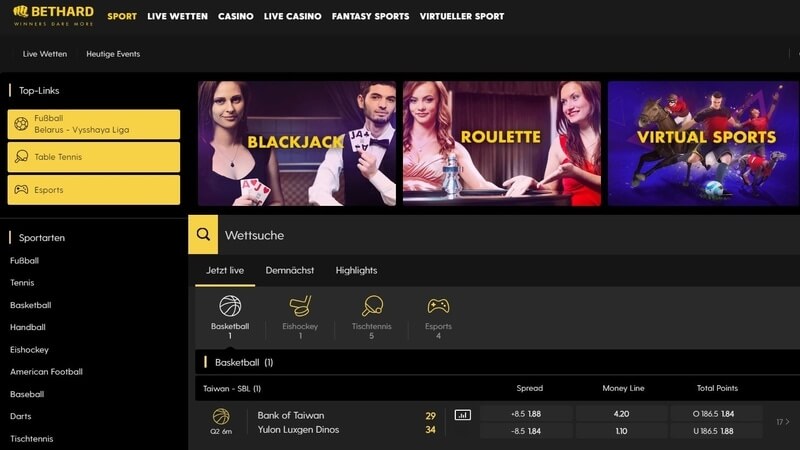800x450 pixels.
Task: Click the Esports gamepad icon in Top-Links
Action: coord(21,190)
